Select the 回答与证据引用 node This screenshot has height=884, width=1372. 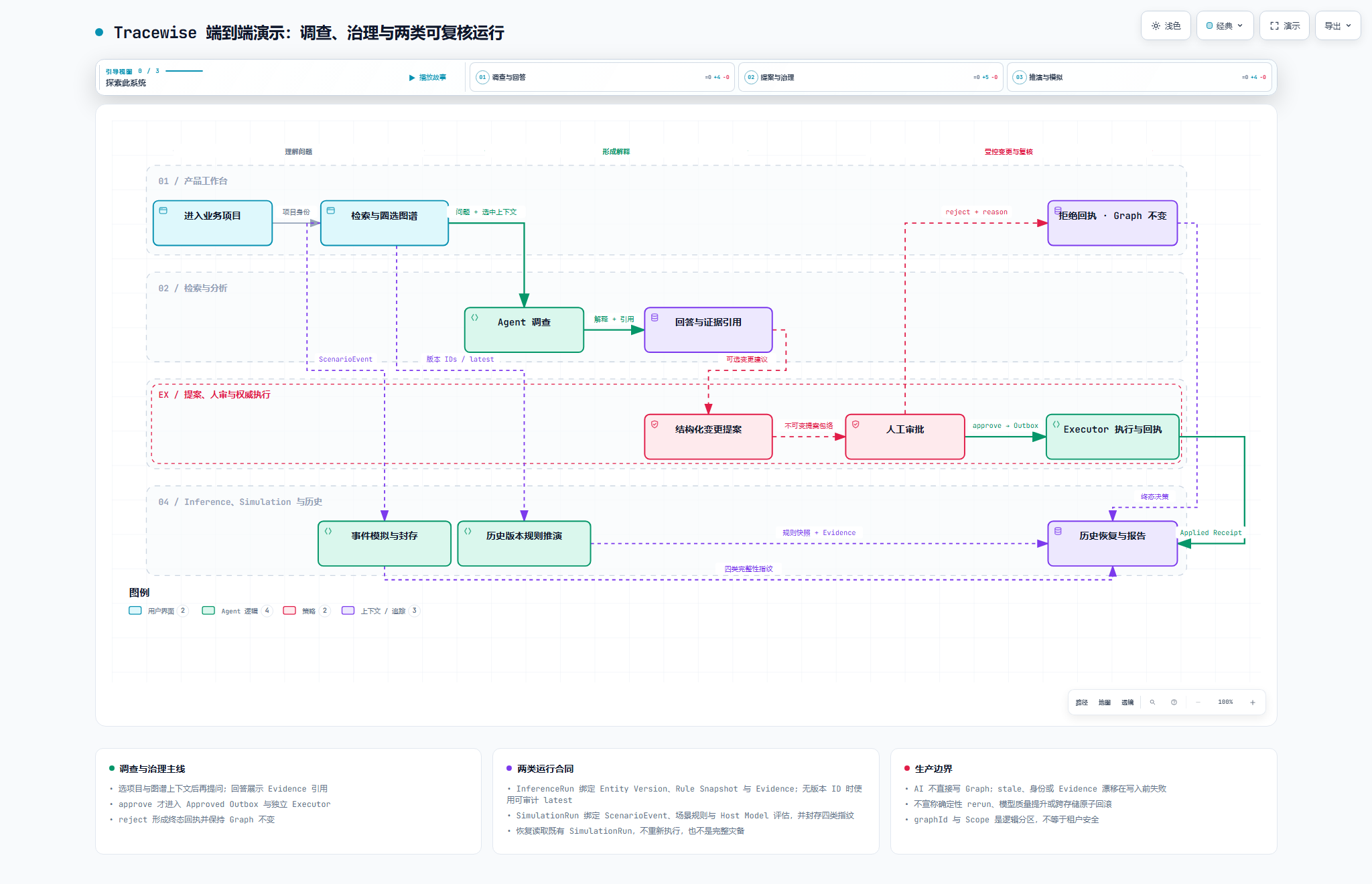tap(708, 329)
